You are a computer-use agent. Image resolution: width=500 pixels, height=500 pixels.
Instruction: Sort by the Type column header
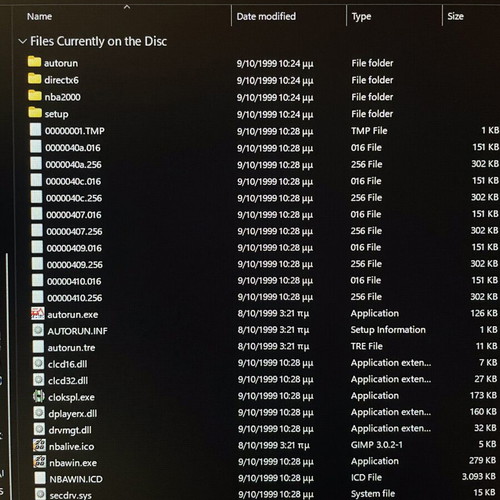pyautogui.click(x=361, y=16)
